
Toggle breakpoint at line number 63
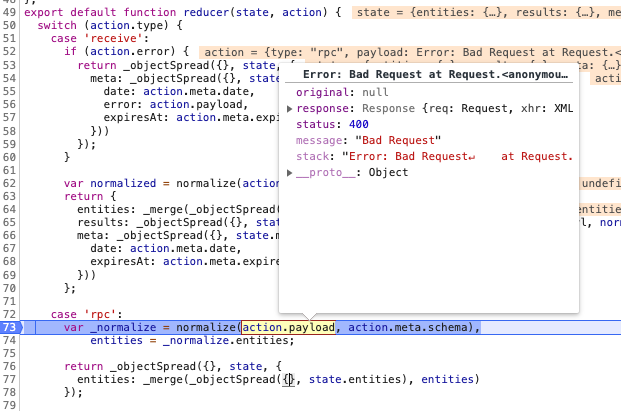click(10, 196)
